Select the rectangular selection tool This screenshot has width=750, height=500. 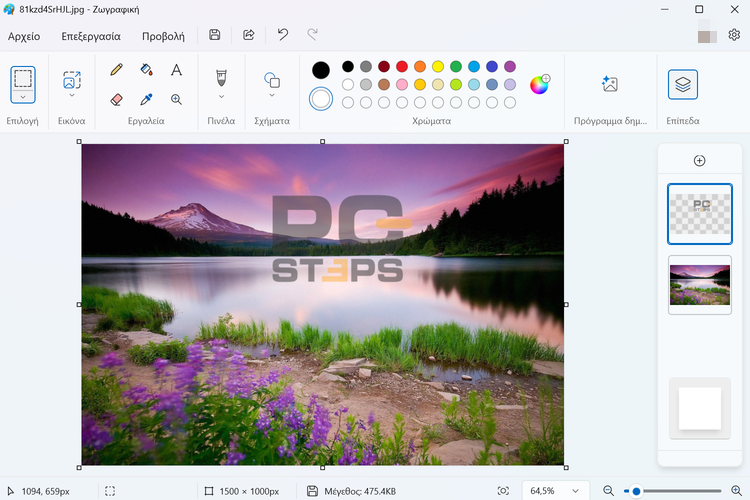22,78
